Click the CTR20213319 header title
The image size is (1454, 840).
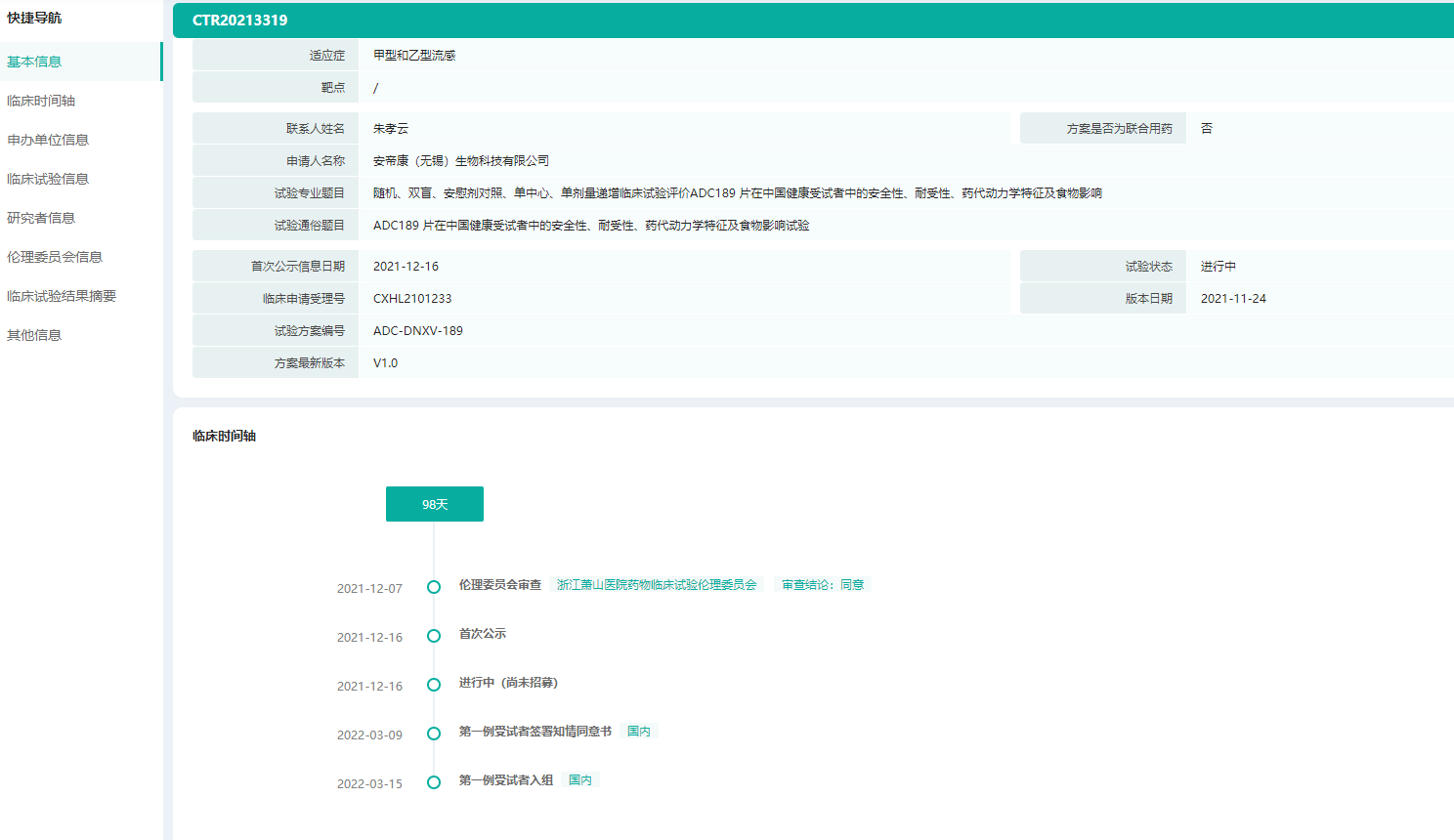tap(239, 20)
